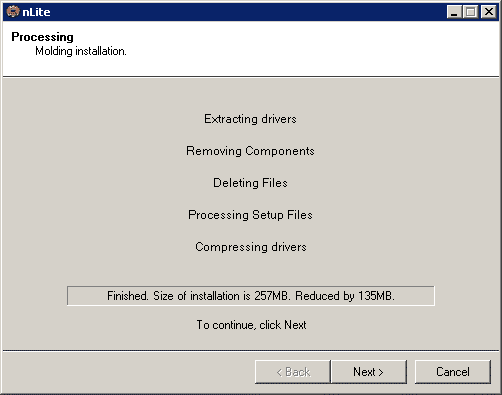
Task: Click the 'Processing' header title
Action: click(42, 37)
